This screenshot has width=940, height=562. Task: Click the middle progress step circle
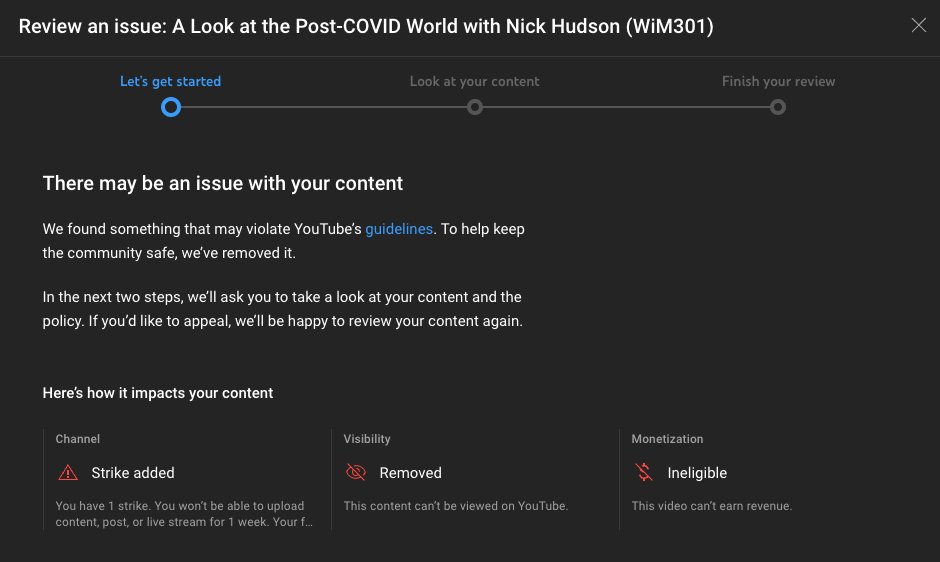point(475,107)
